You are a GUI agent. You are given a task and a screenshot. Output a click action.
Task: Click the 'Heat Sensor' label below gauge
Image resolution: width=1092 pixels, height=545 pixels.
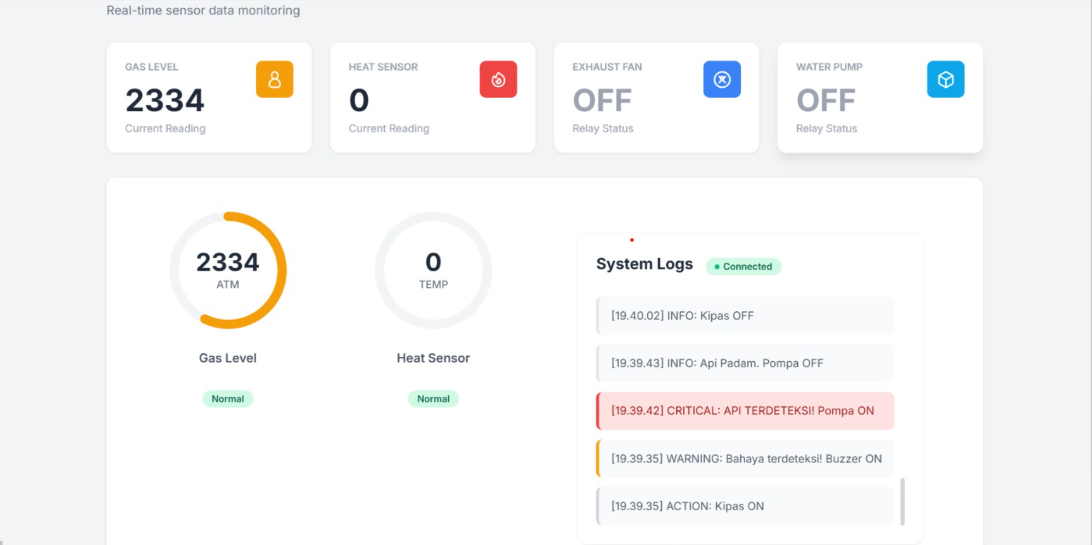[433, 358]
